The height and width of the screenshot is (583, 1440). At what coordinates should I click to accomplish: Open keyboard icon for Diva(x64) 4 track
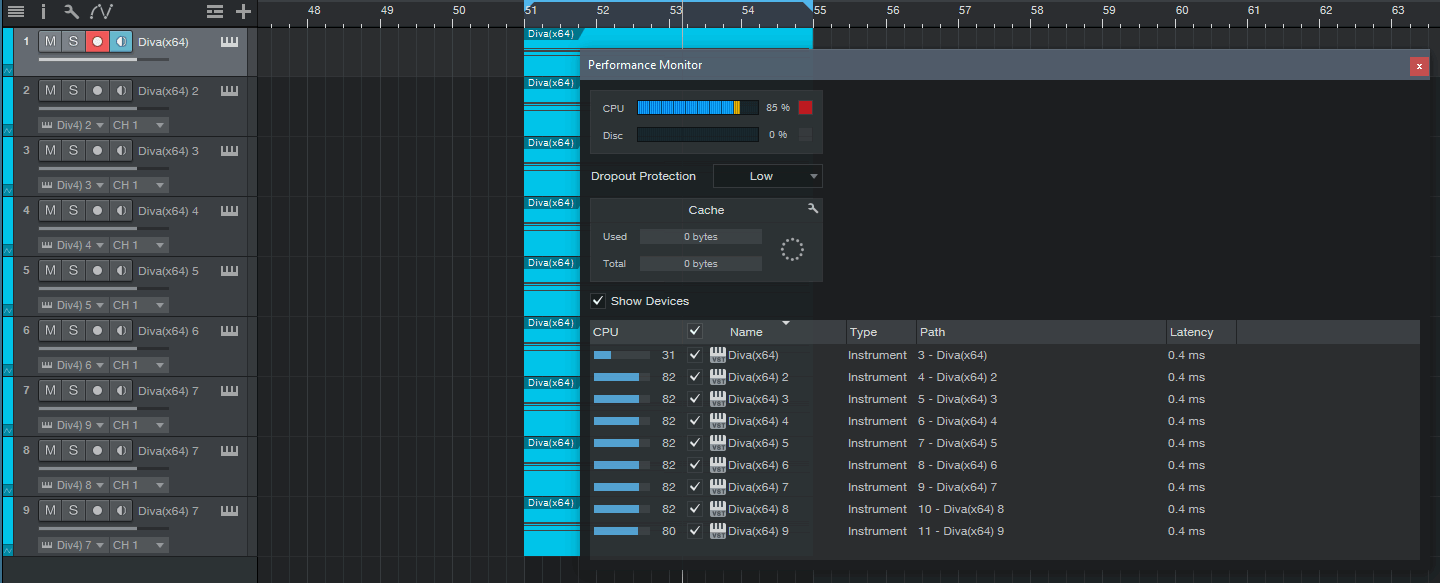(x=230, y=211)
